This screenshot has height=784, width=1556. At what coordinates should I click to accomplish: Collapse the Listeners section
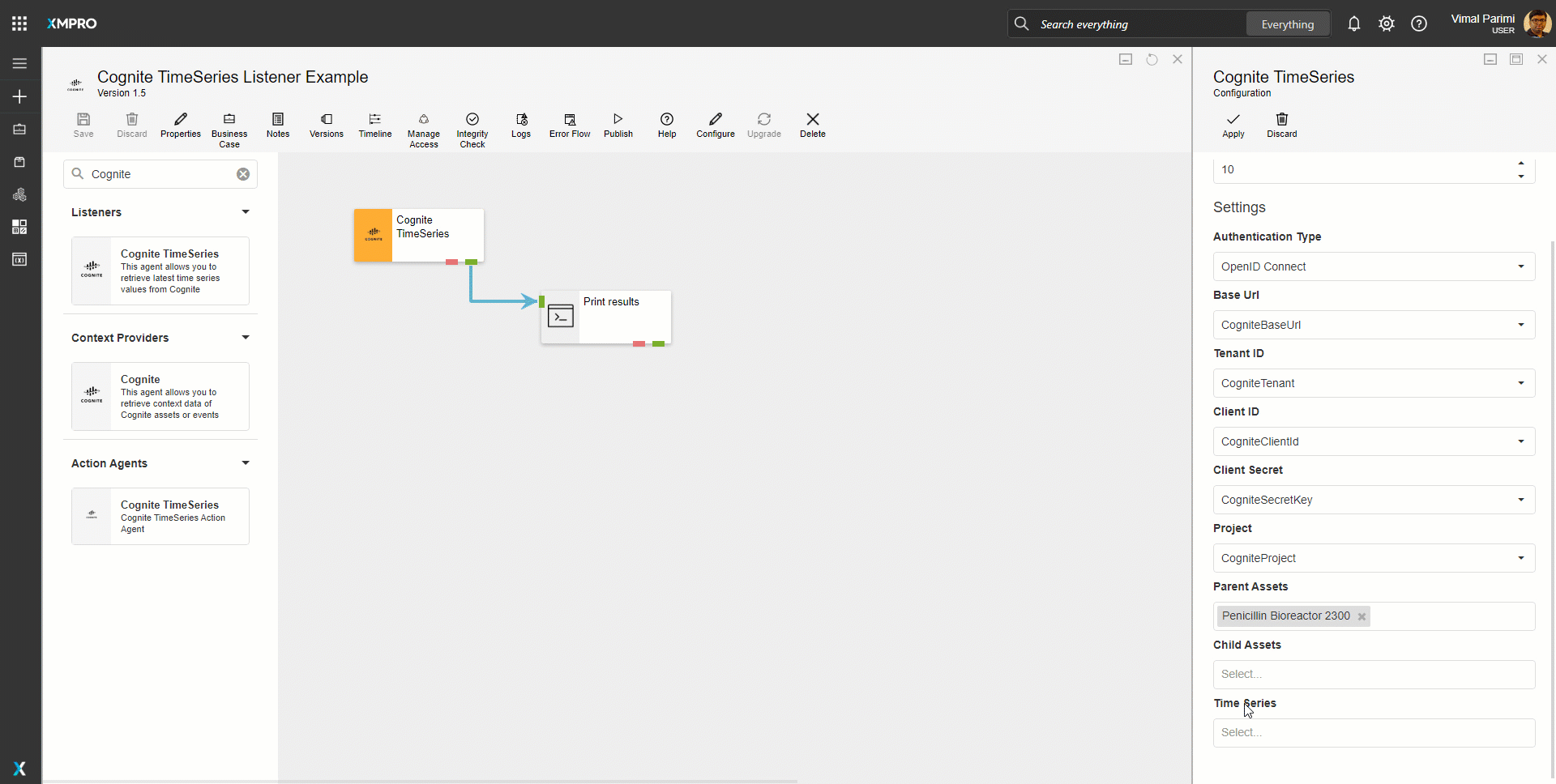coord(246,212)
